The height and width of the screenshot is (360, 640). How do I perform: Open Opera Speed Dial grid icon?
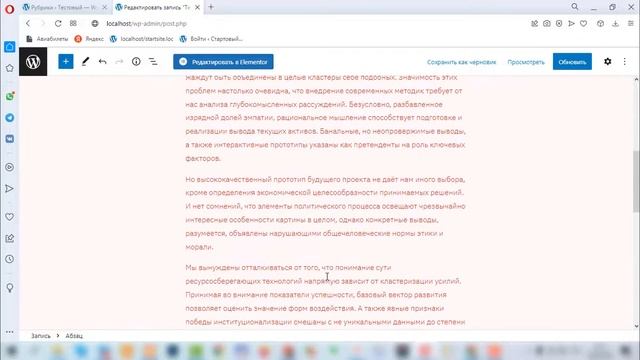[73, 24]
